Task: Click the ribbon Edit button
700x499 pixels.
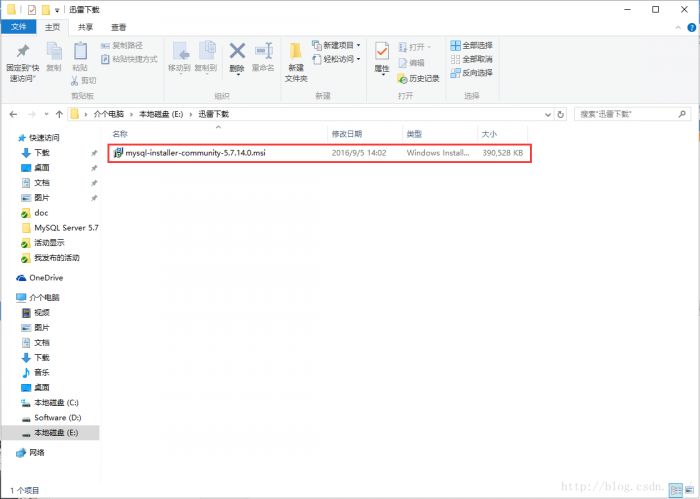Action: (x=411, y=62)
